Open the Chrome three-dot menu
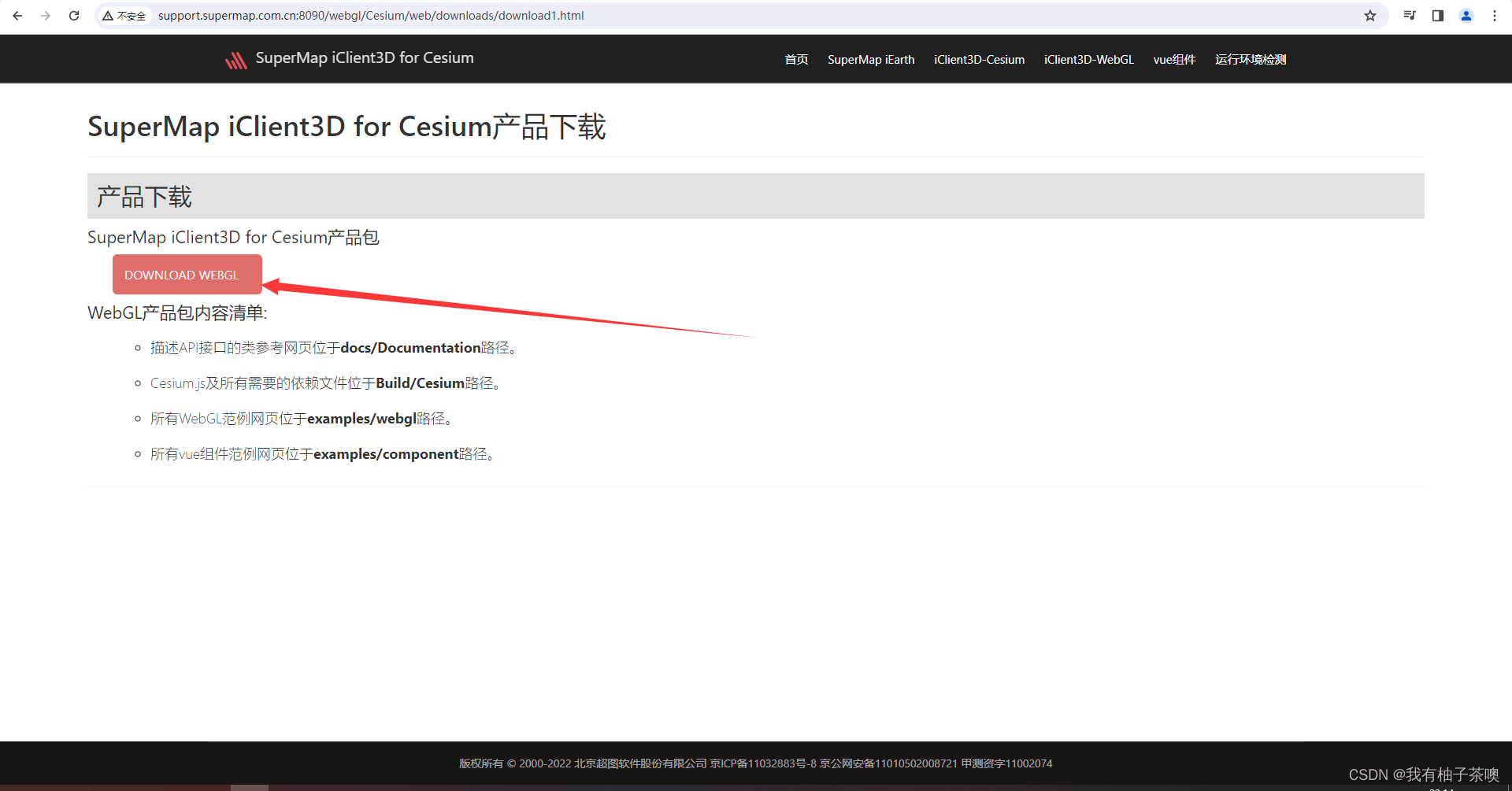The height and width of the screenshot is (791, 1512). 1495,16
